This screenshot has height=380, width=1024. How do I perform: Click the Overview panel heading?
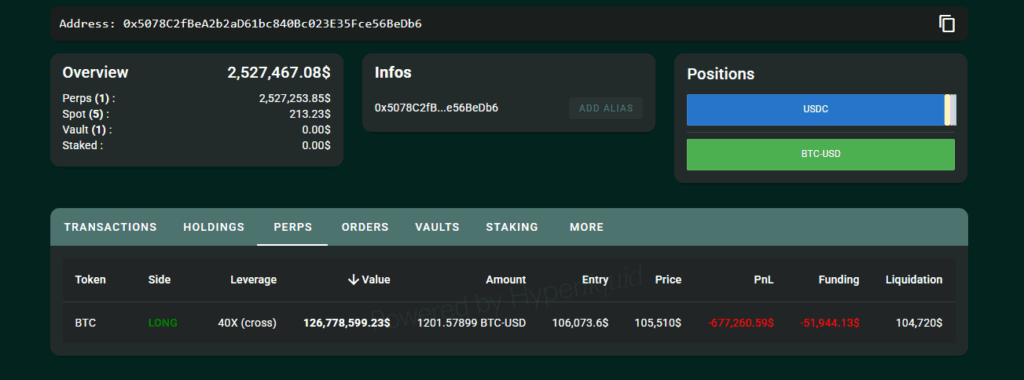point(95,72)
